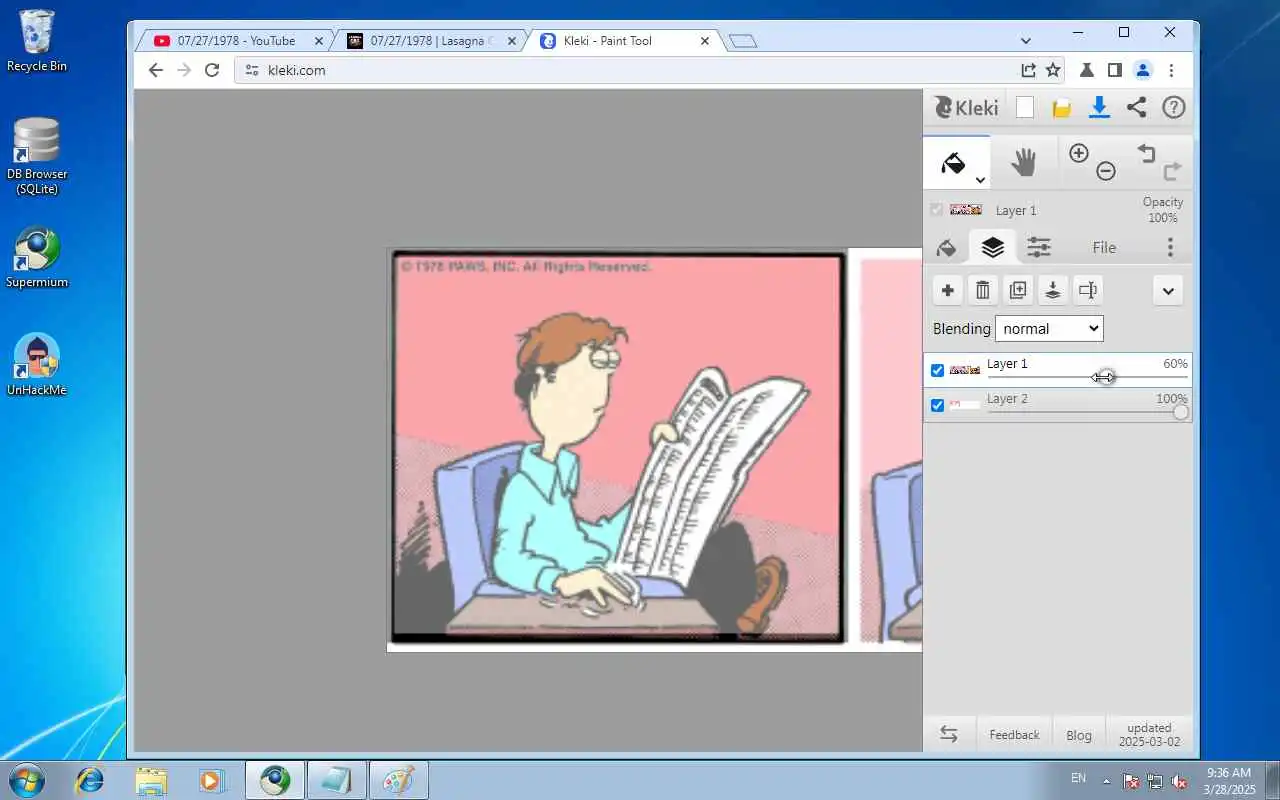Open the Feedback link
This screenshot has height=800, width=1280.
(x=1014, y=735)
